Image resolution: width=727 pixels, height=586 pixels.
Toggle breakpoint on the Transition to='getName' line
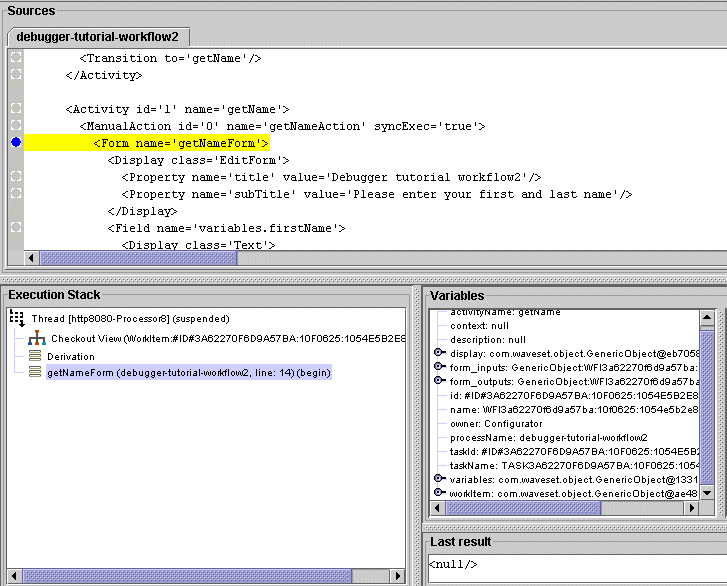[x=16, y=57]
